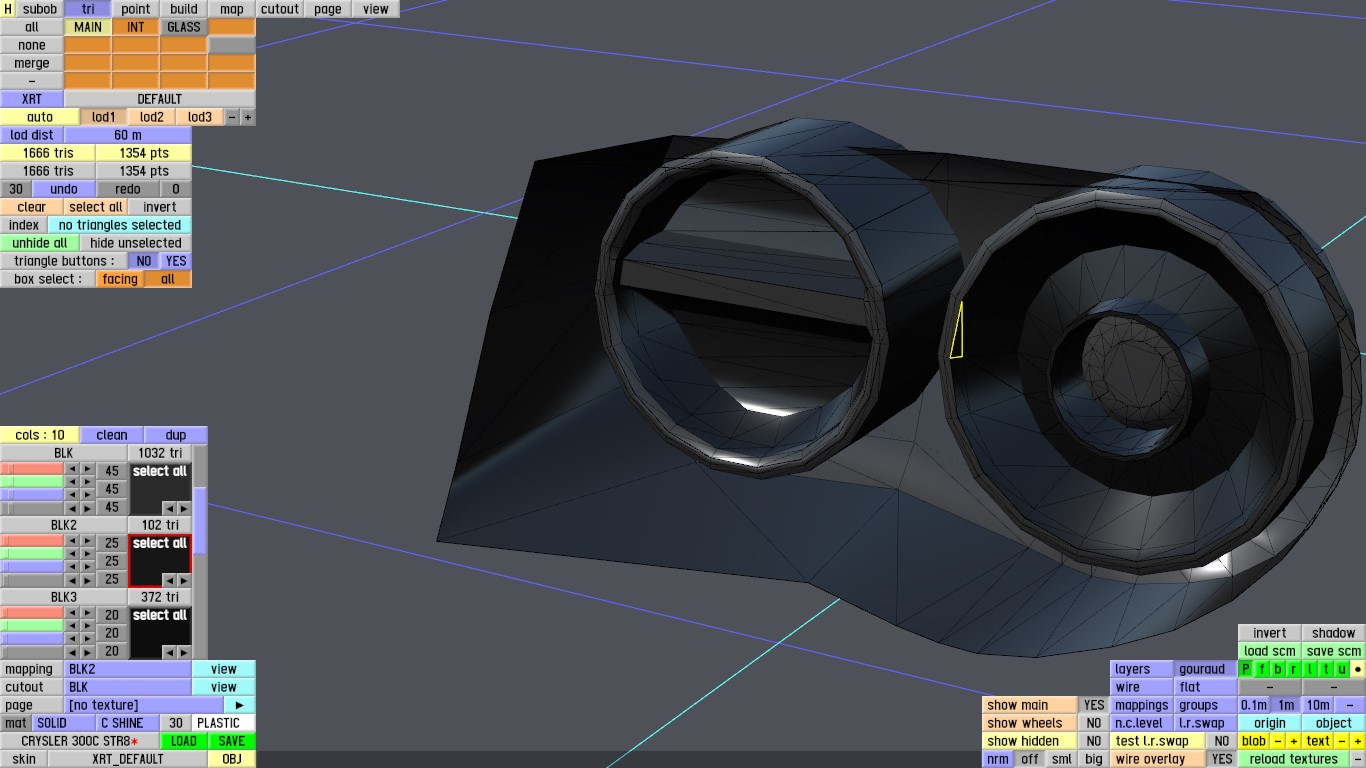The width and height of the screenshot is (1366, 768).
Task: Increase BLK red value with right arrow
Action: (x=87, y=469)
